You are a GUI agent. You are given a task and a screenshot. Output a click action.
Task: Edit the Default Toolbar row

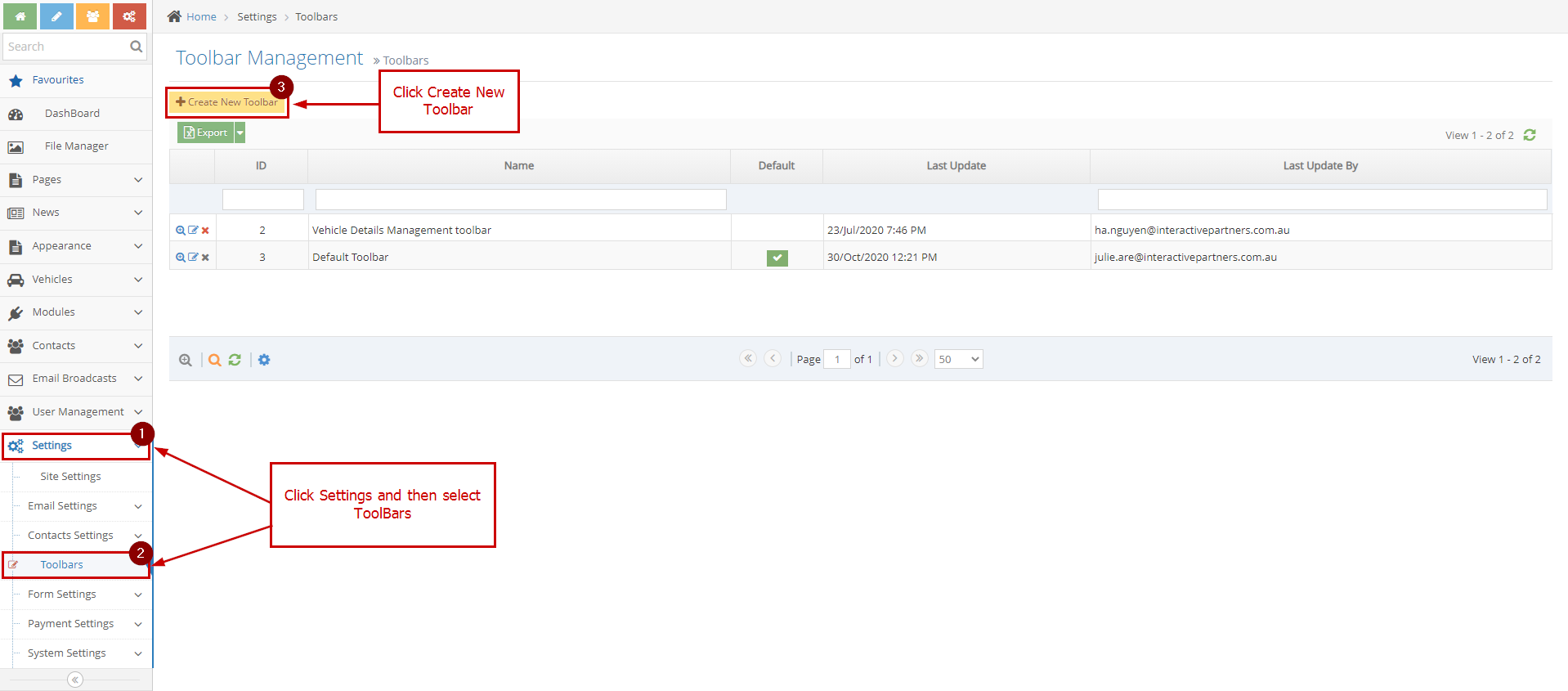[x=193, y=258]
